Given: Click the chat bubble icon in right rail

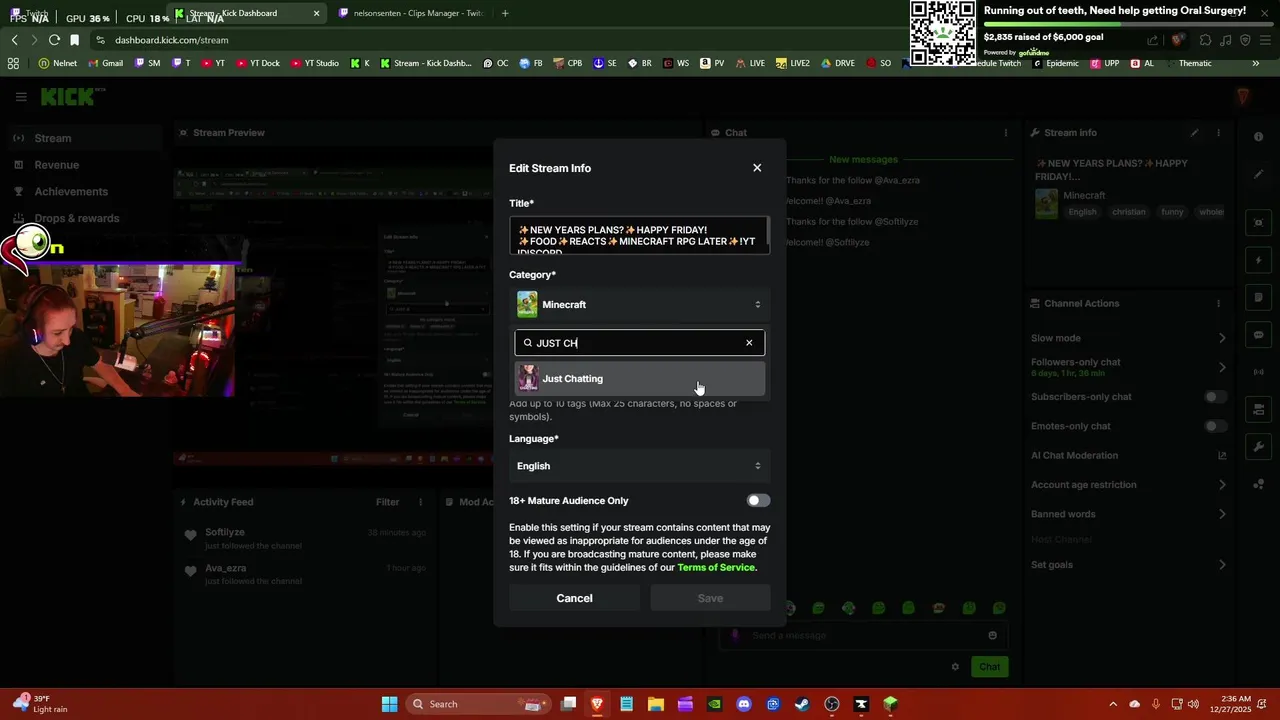Looking at the screenshot, I should 1259,335.
